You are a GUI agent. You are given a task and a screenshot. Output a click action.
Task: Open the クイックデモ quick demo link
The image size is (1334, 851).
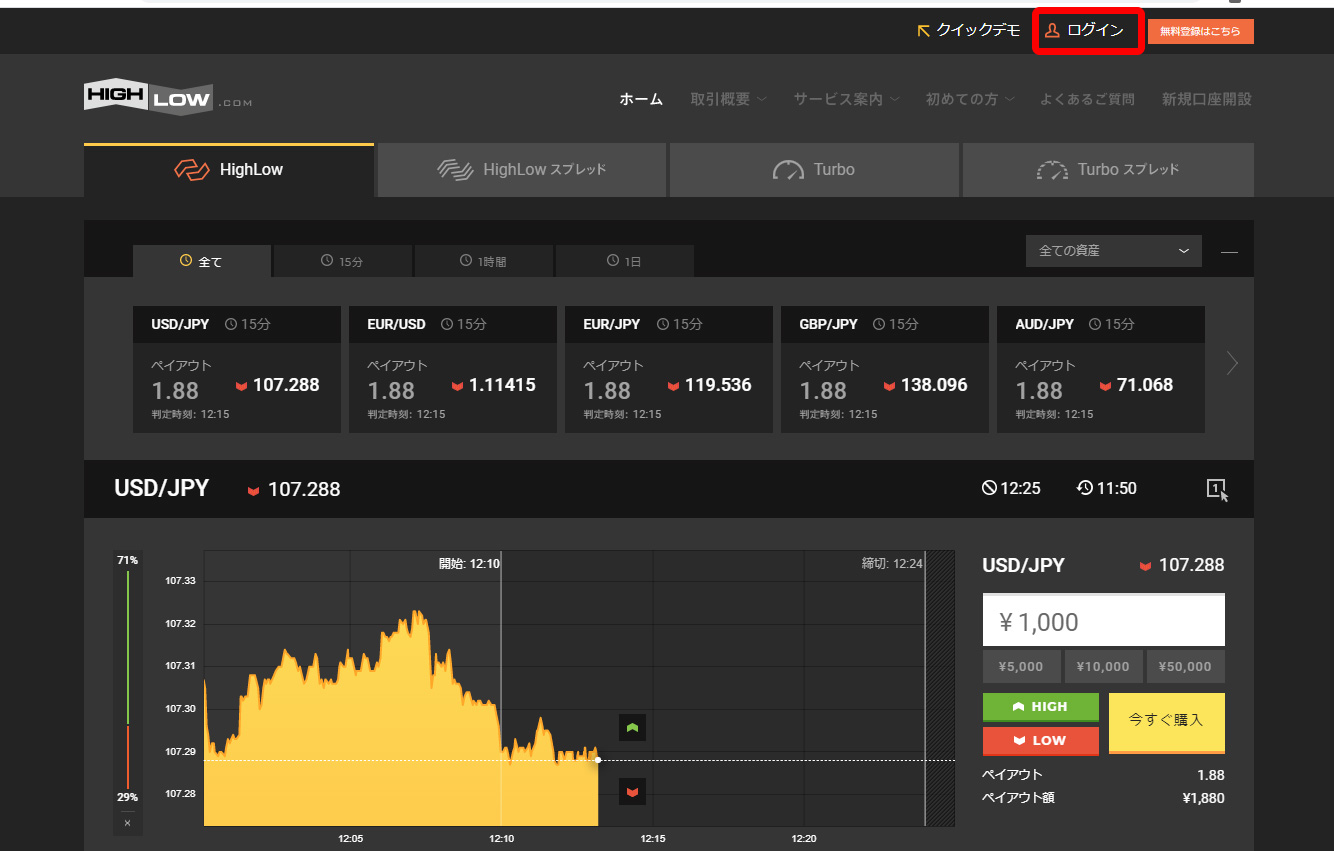(969, 31)
